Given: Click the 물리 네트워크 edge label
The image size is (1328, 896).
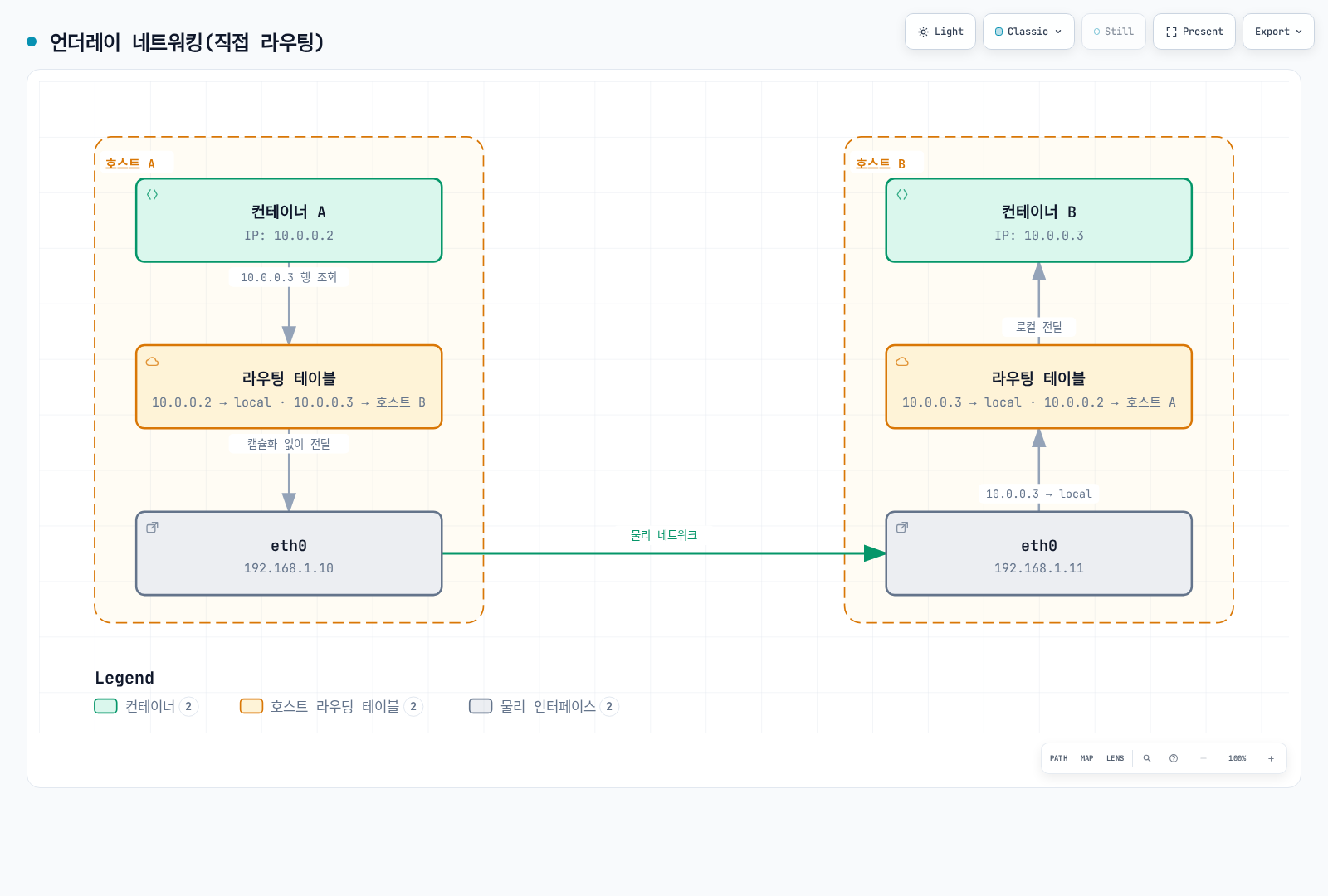Looking at the screenshot, I should coord(664,535).
